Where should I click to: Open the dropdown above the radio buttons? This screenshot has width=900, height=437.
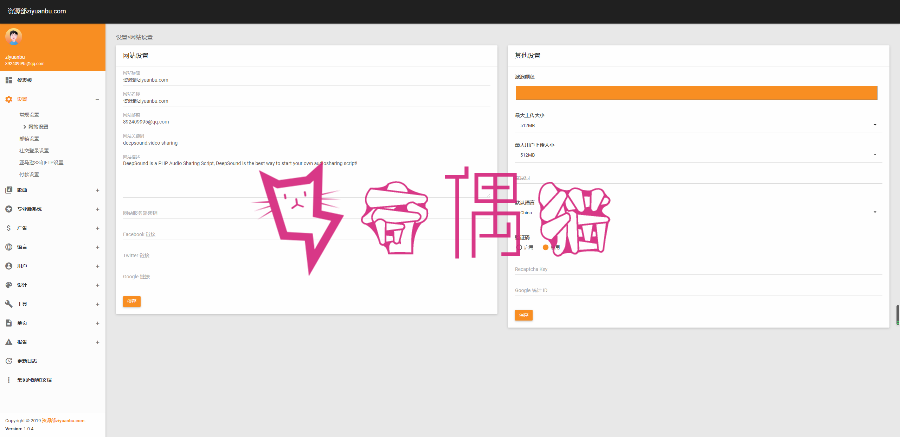[x=698, y=212]
